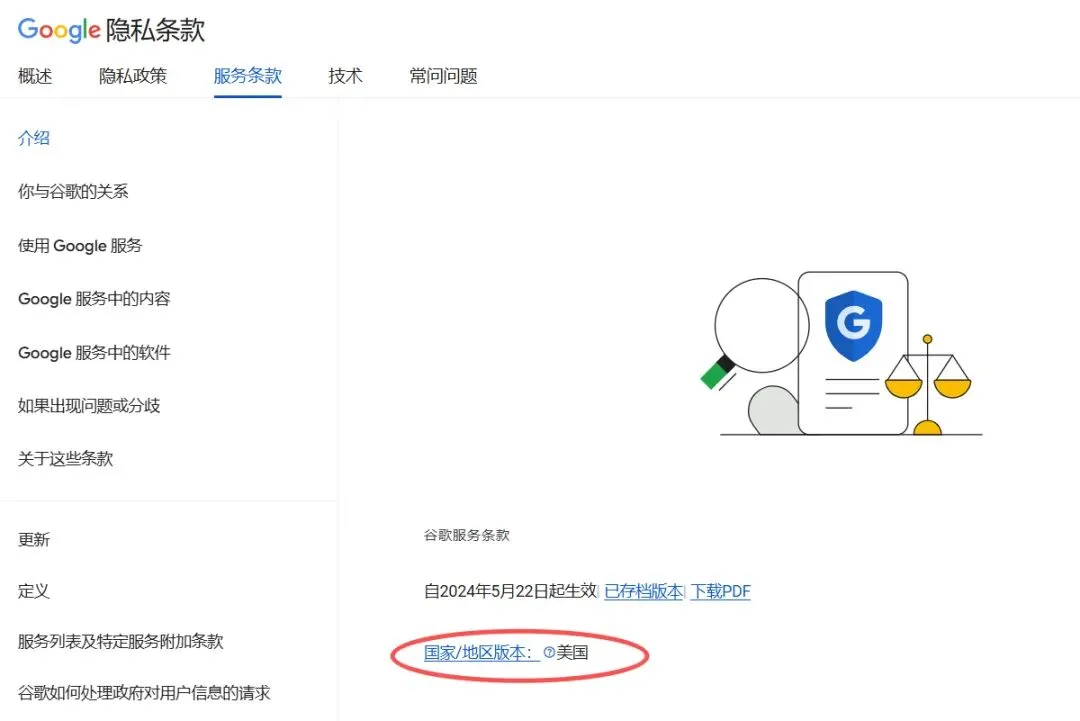
Task: Open the 已存档版本 link
Action: [x=644, y=592]
